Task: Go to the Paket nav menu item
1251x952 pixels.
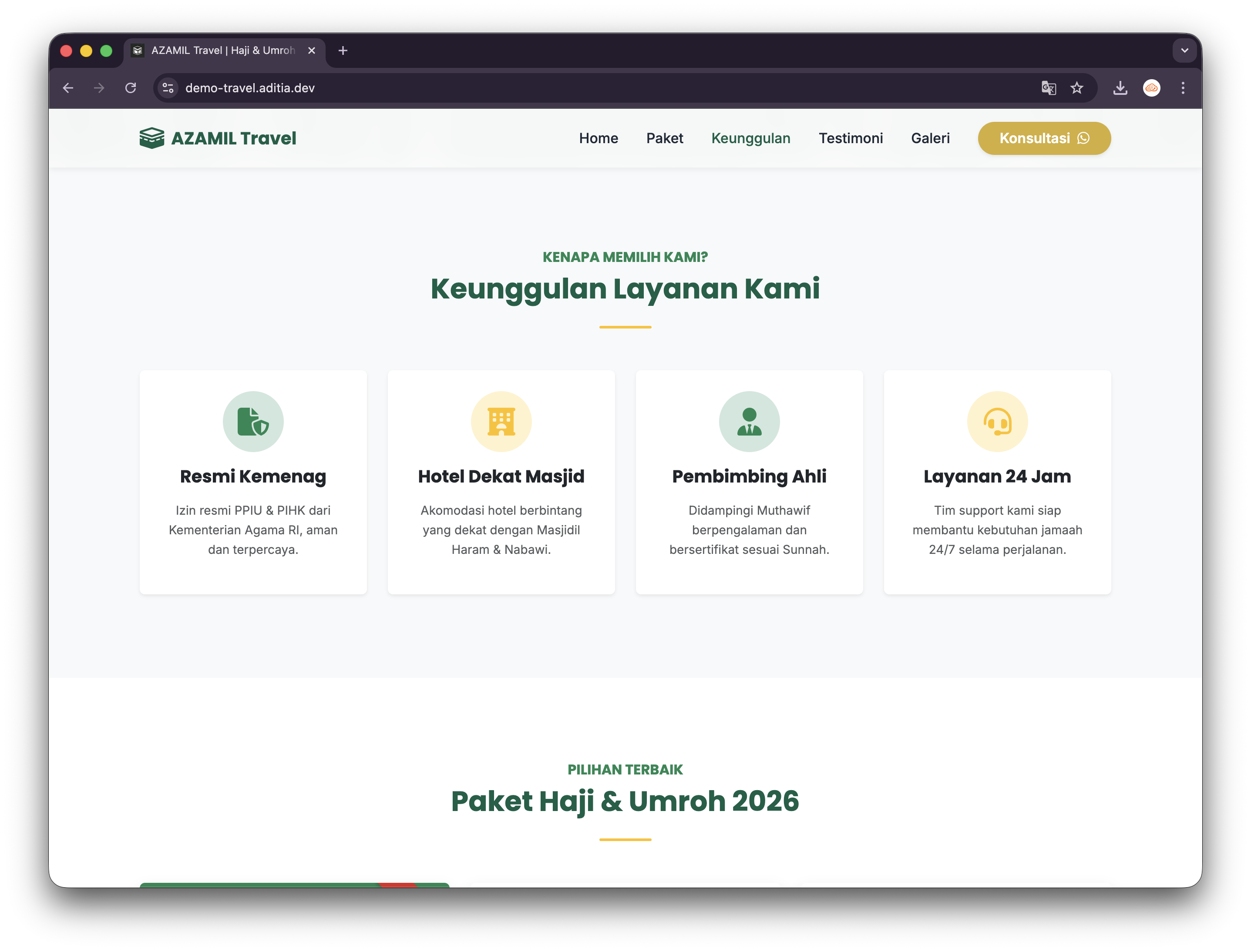Action: (x=664, y=138)
